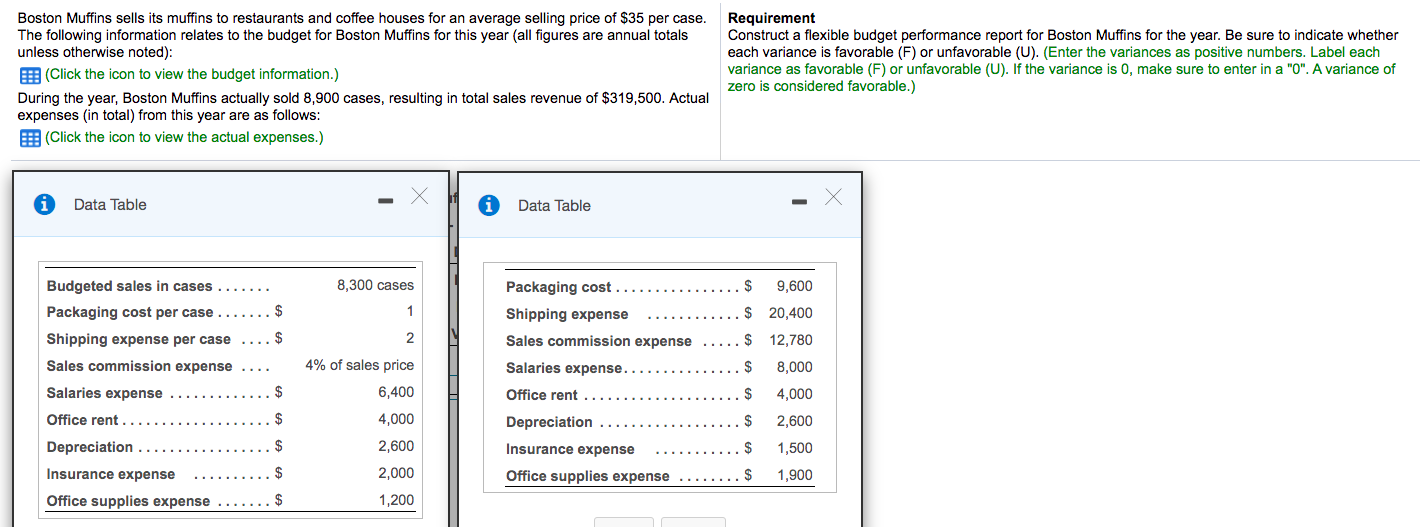The image size is (1420, 527).
Task: Select actual shipping expense value 20,400
Action: pyautogui.click(x=791, y=313)
